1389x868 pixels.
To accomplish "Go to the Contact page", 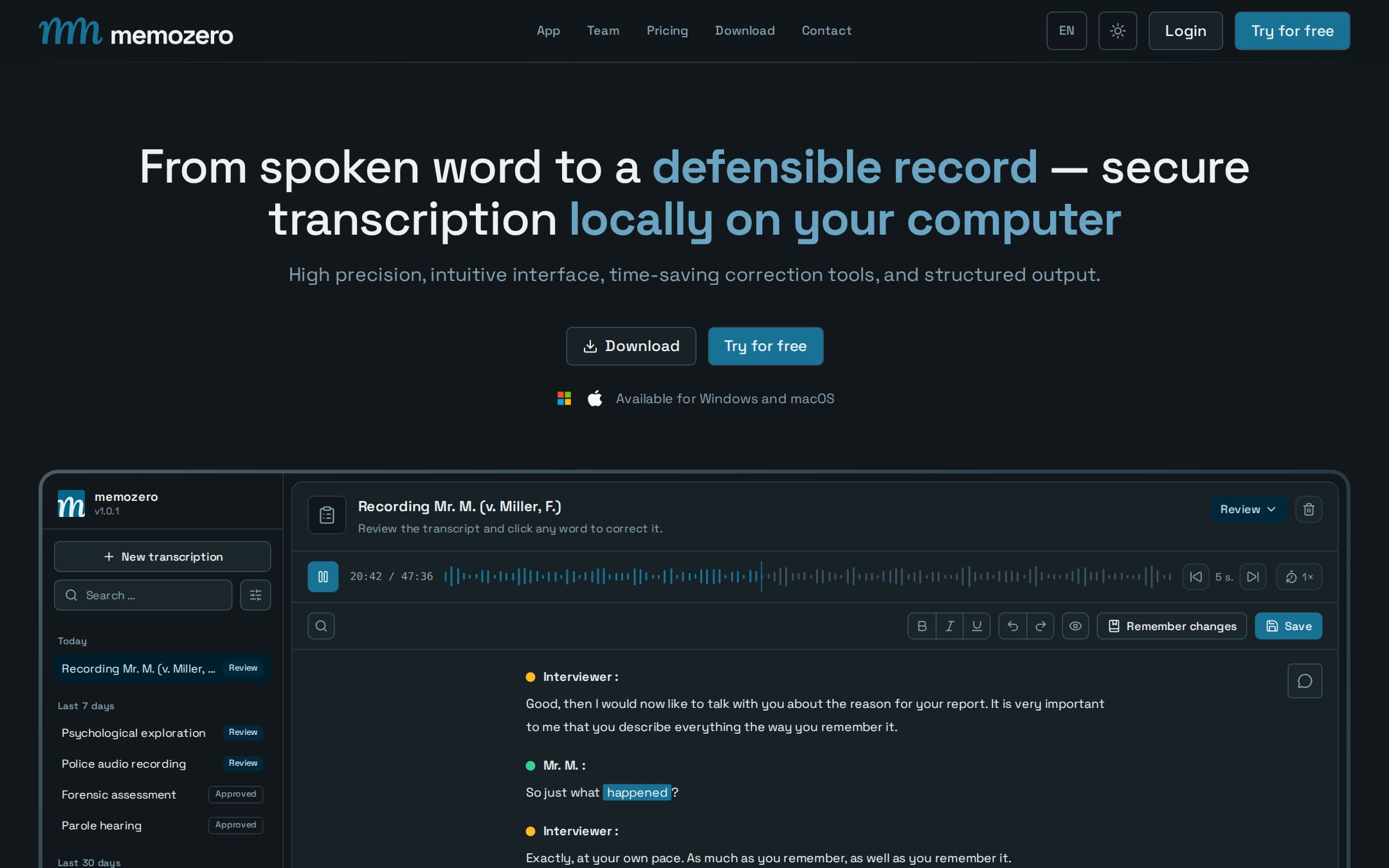I will tap(826, 31).
